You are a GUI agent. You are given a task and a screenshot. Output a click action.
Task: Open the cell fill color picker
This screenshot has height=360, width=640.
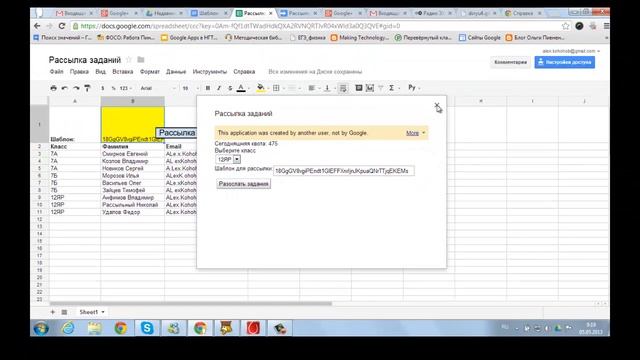click(x=262, y=88)
